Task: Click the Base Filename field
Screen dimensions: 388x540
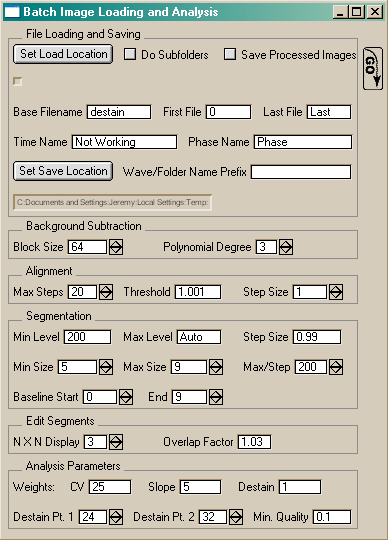Action: tap(119, 112)
